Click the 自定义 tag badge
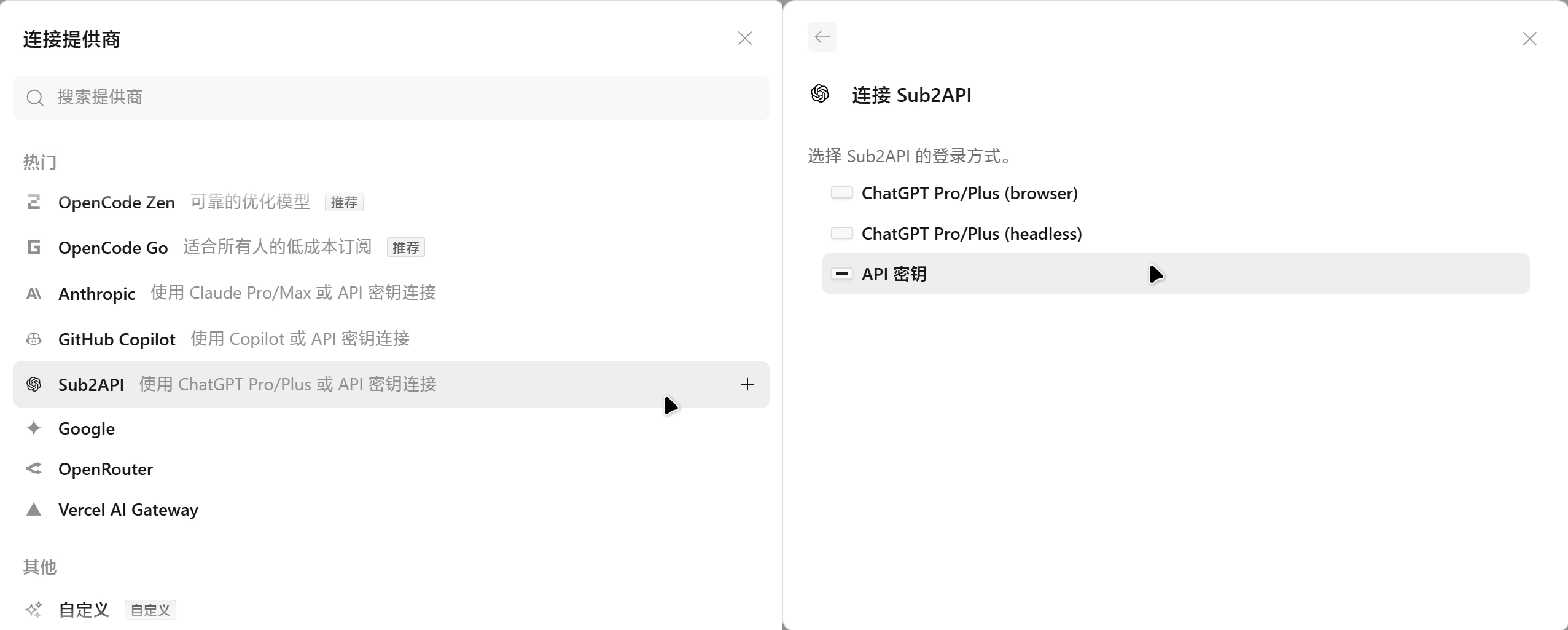1568x630 pixels. 150,610
